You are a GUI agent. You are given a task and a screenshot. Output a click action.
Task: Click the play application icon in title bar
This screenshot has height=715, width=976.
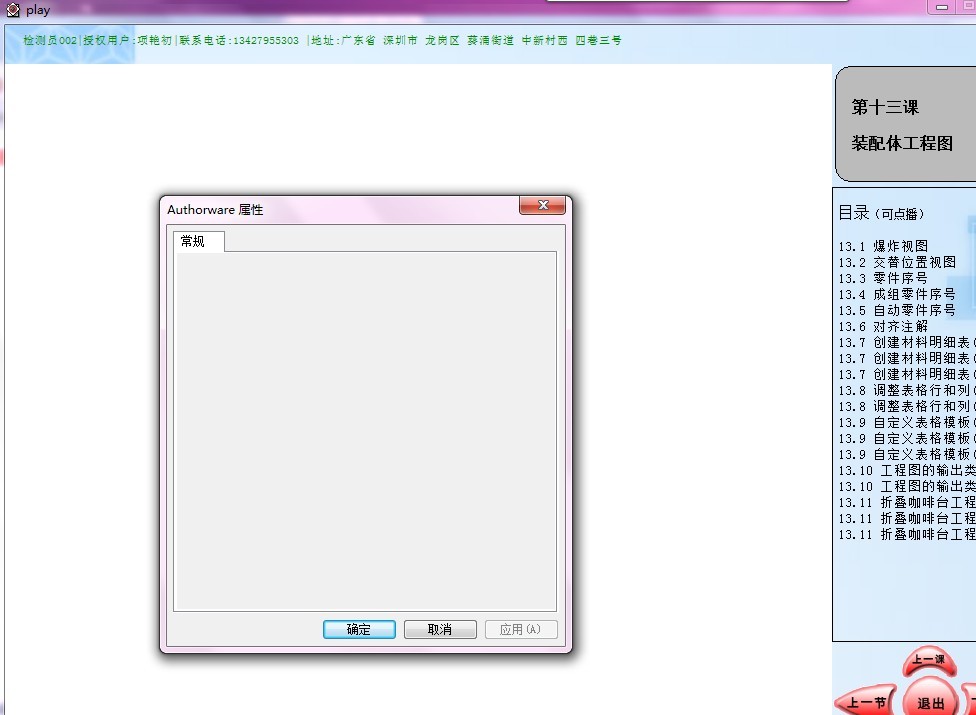[x=12, y=9]
